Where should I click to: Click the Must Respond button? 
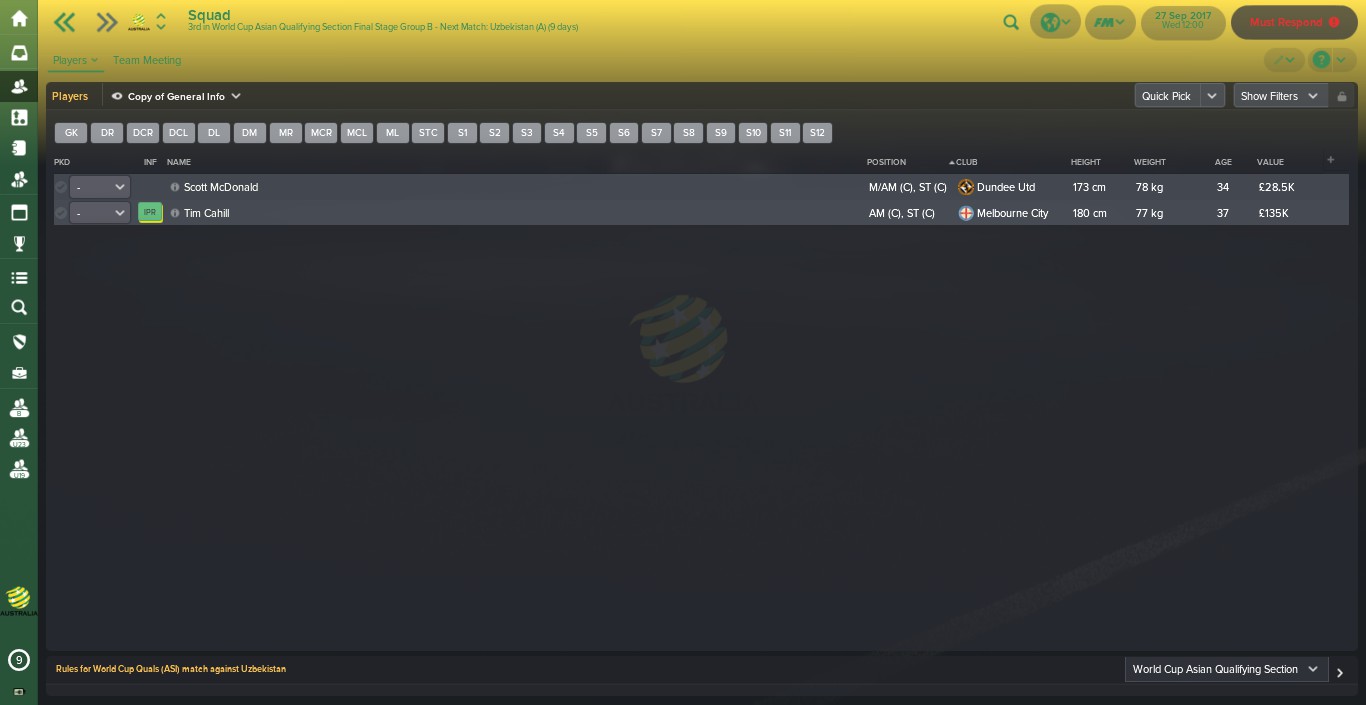[1294, 22]
